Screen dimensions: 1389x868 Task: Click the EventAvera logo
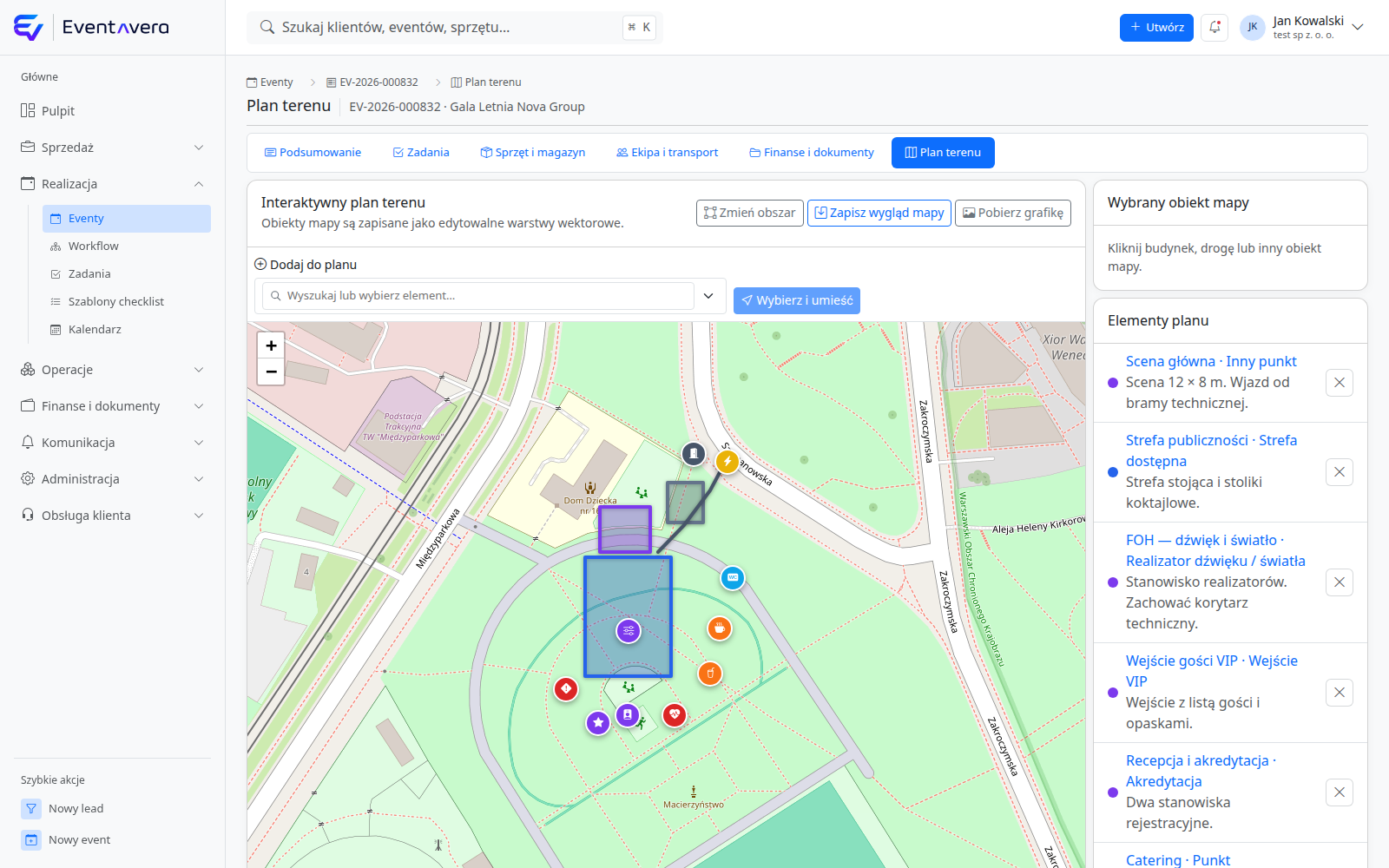click(x=91, y=28)
